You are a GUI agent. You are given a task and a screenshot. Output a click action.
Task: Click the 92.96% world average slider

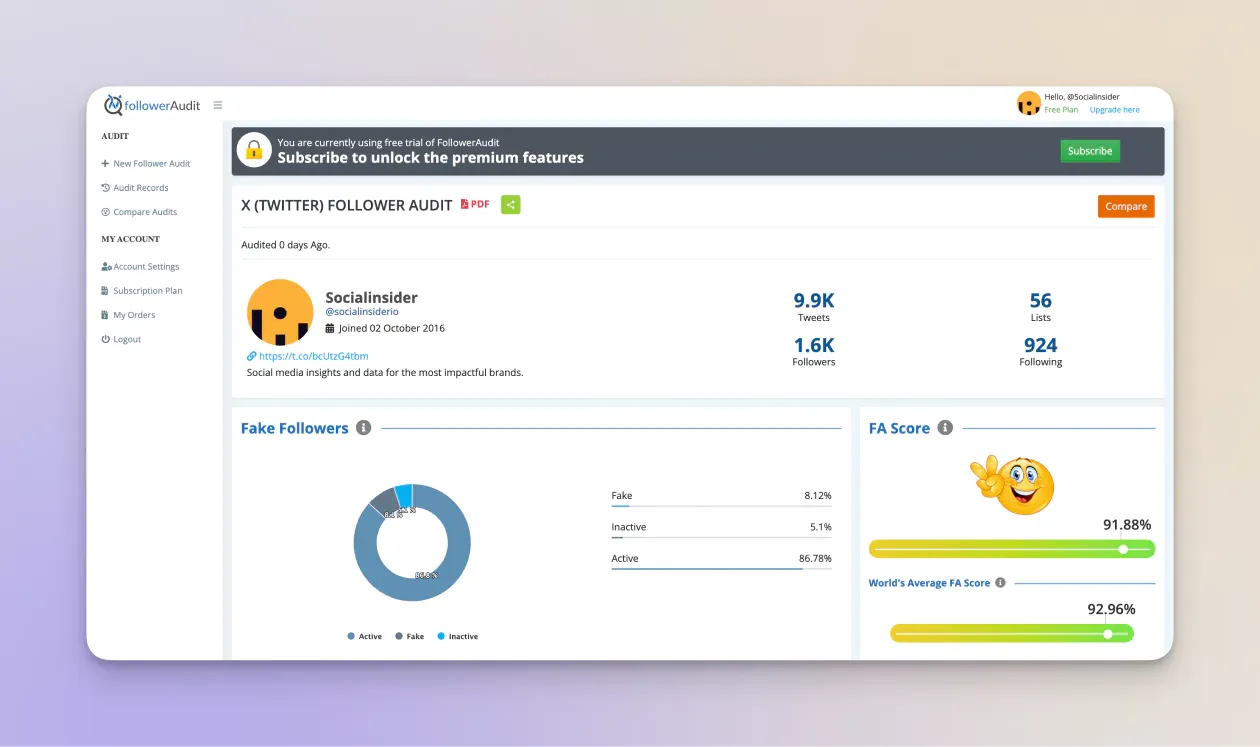tap(1012, 633)
